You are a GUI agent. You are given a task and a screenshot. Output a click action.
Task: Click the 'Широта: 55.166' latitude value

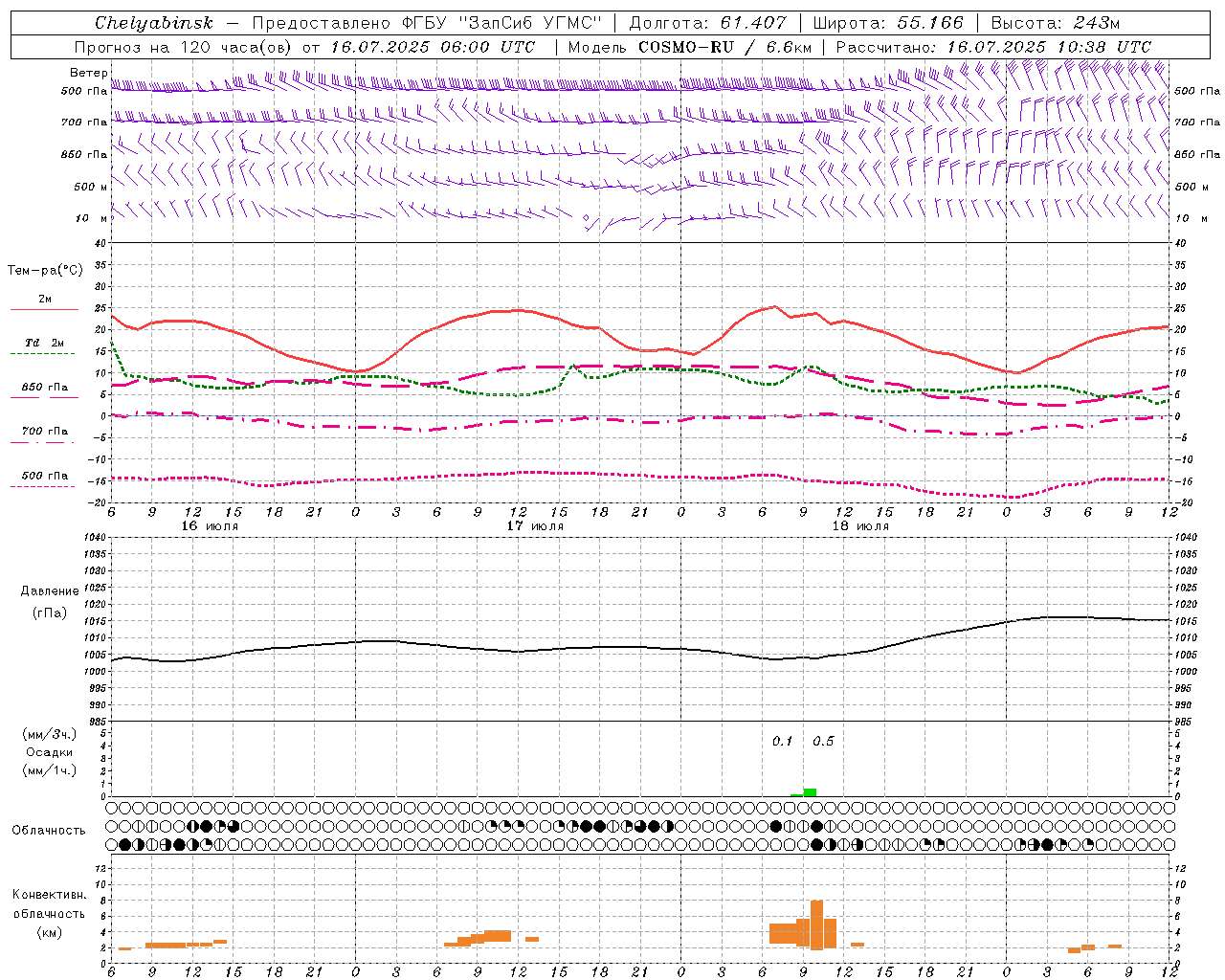tap(888, 23)
